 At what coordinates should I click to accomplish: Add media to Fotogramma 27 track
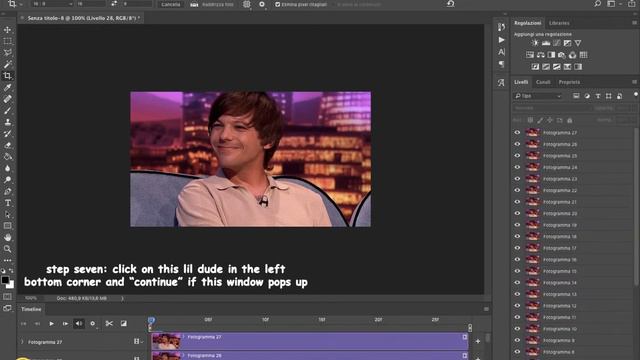[x=478, y=341]
